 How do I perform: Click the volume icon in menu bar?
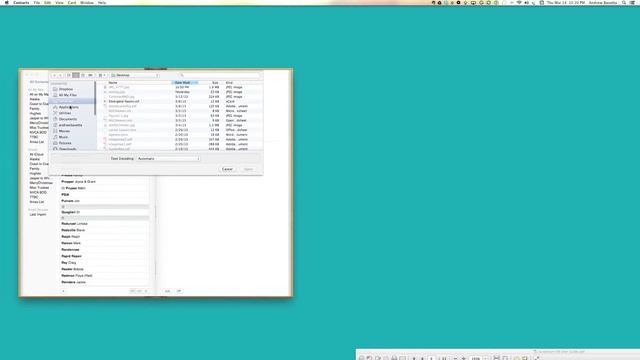(527, 2)
